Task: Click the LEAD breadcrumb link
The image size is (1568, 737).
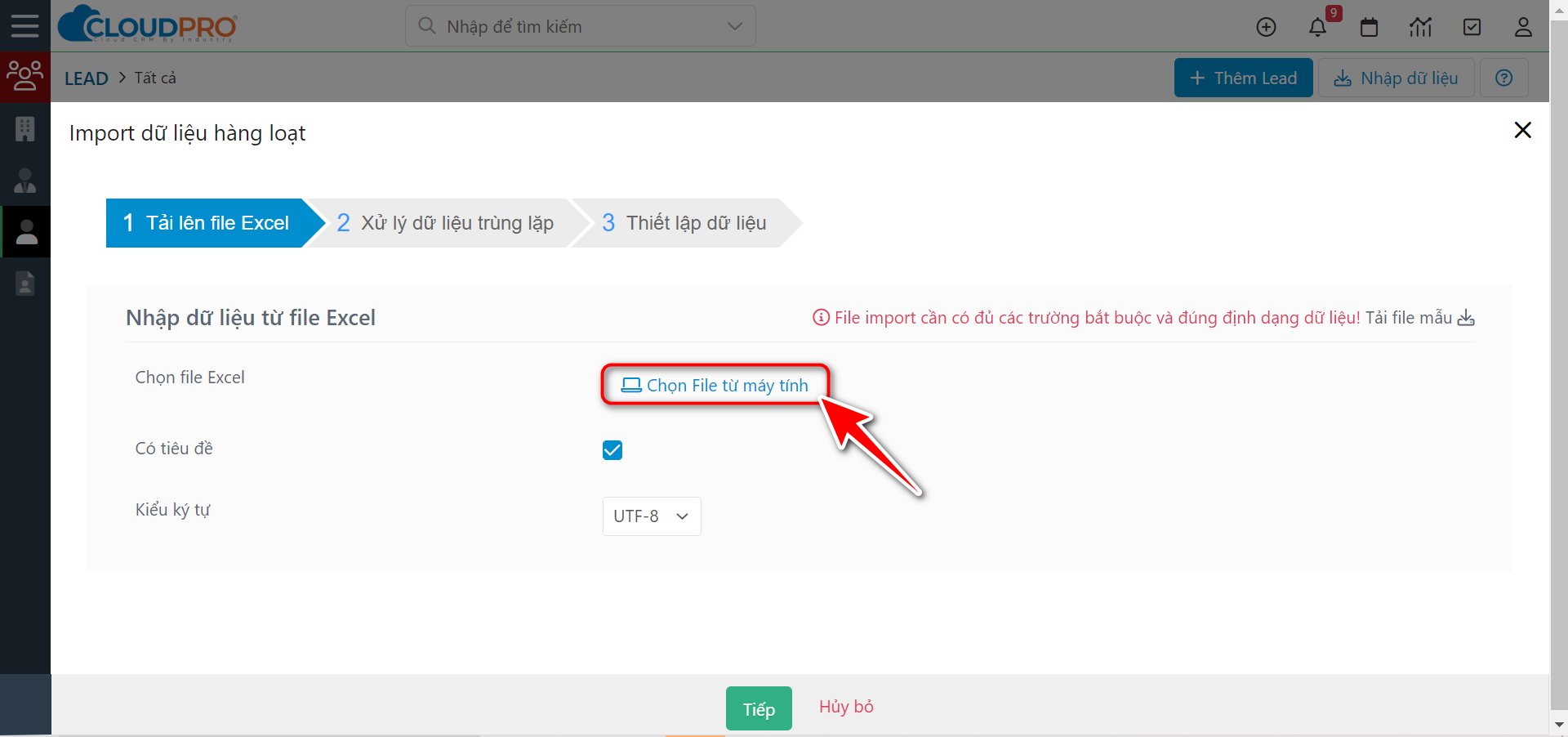Action: click(87, 78)
